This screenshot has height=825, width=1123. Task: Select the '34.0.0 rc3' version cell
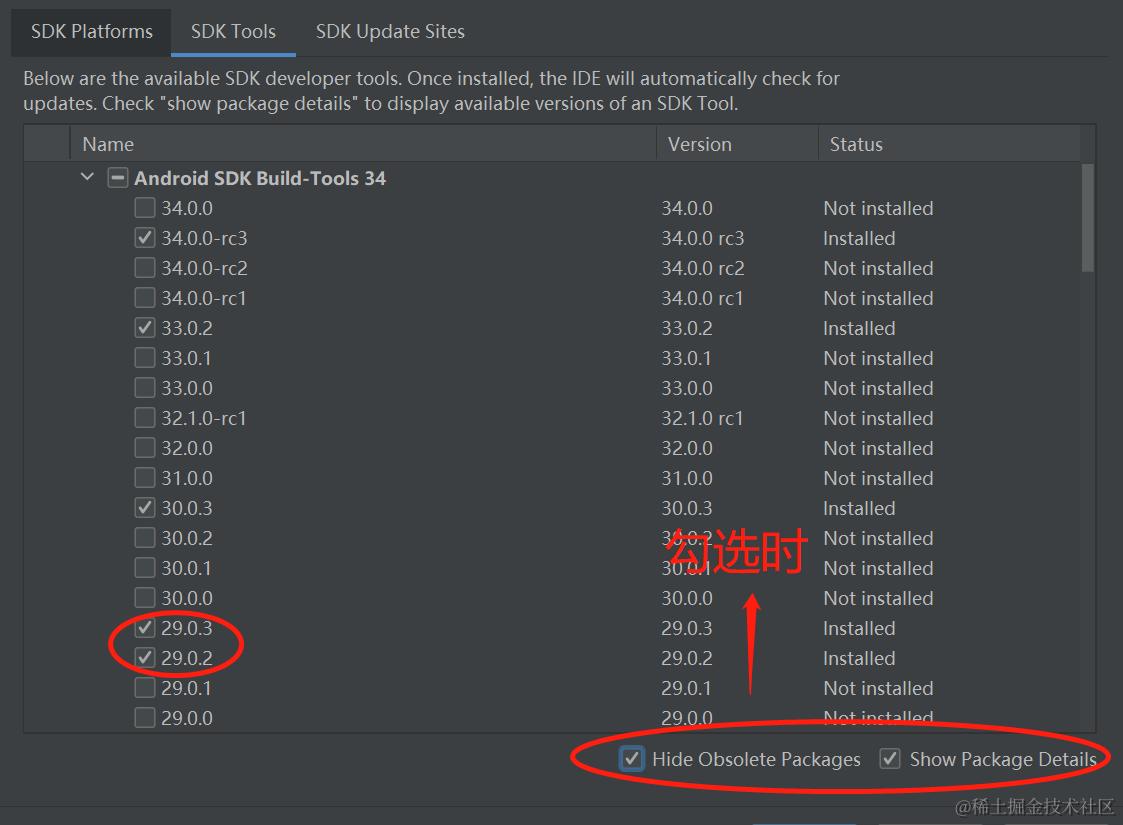coord(703,238)
